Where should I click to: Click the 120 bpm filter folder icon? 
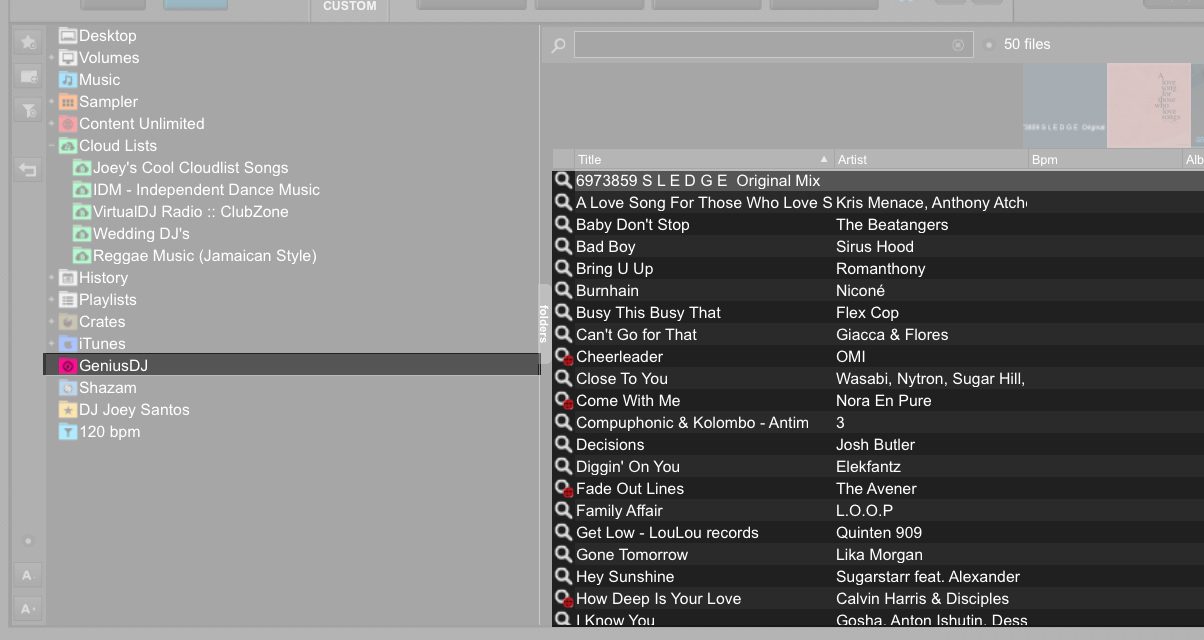[x=68, y=432]
